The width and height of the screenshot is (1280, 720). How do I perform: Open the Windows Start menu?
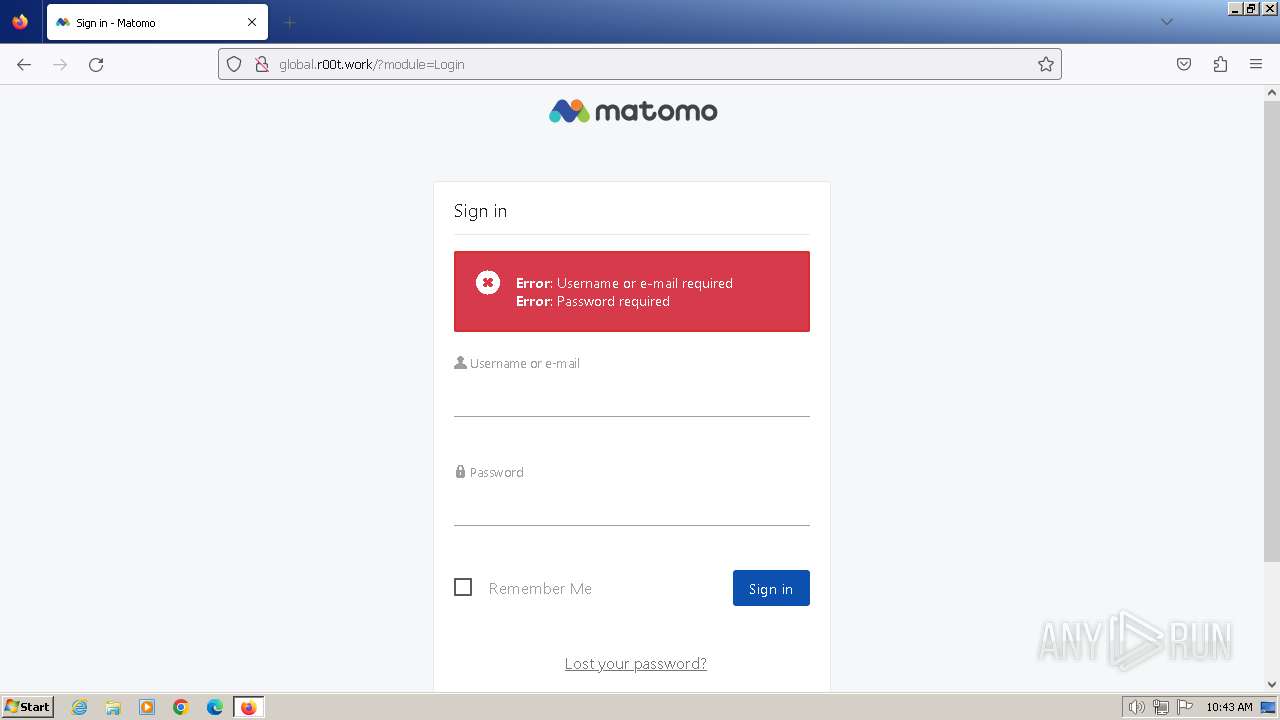click(x=28, y=707)
